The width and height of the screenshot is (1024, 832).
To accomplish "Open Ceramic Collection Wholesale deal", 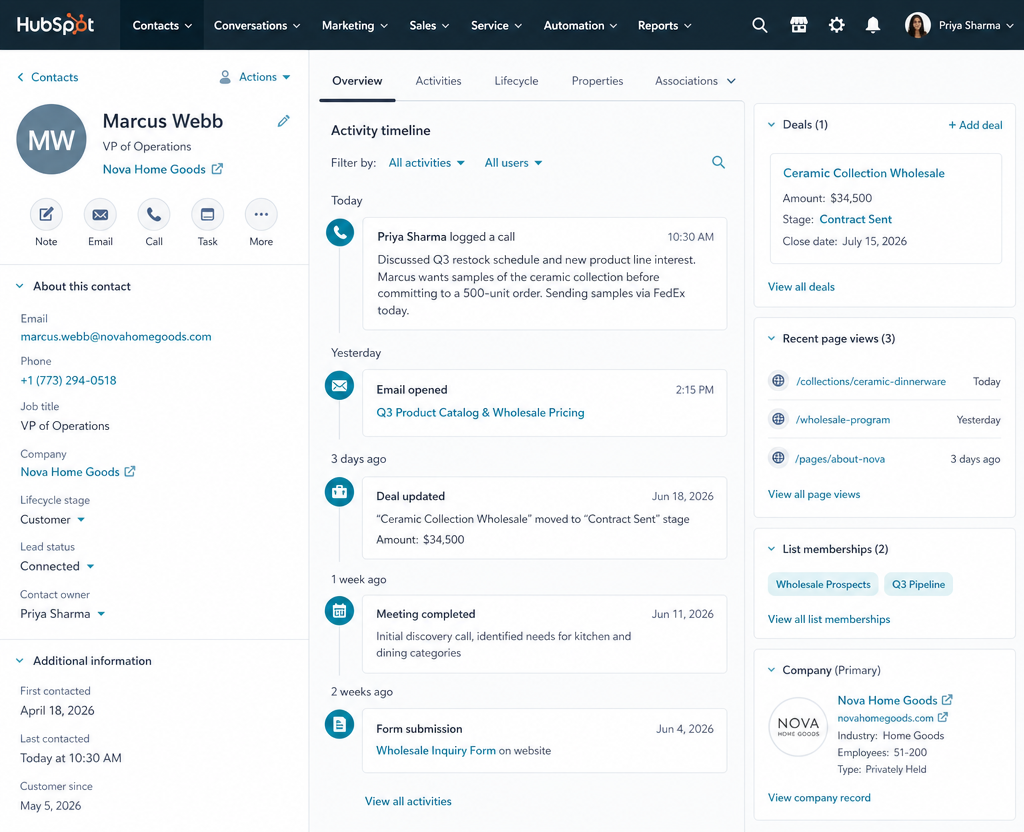I will point(863,173).
